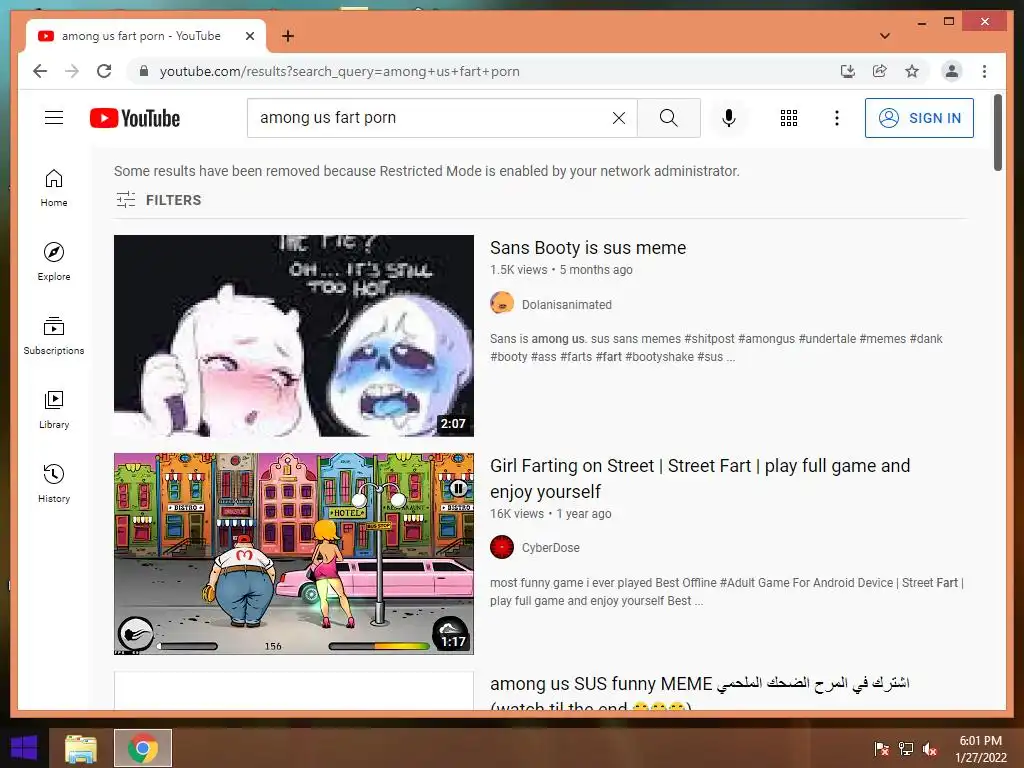Viewport: 1024px width, 768px height.
Task: Open the FILTERS options
Action: [159, 200]
